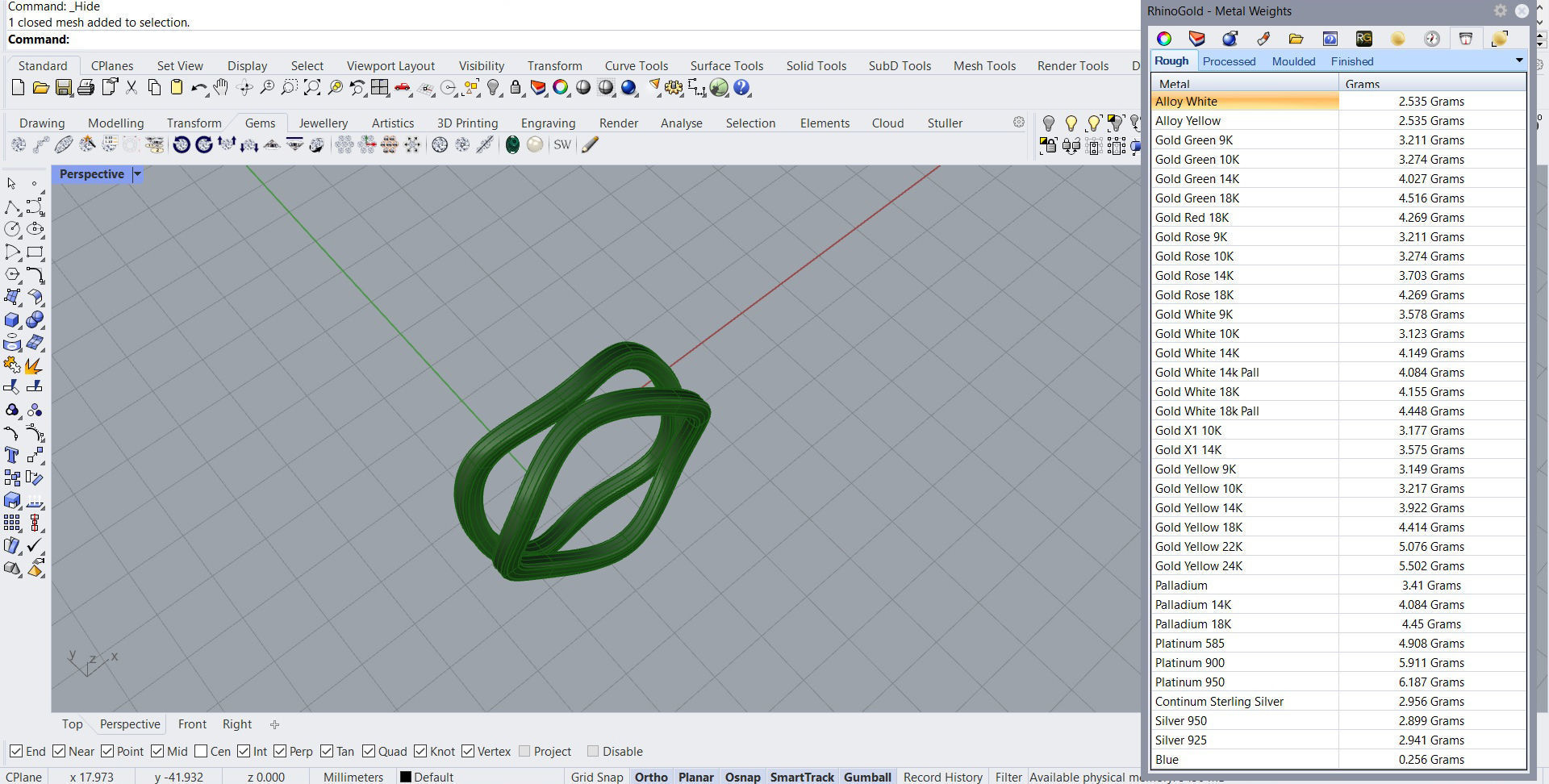This screenshot has height=784, width=1549.
Task: Click the pencil icon in Gems toolbar
Action: 590,145
